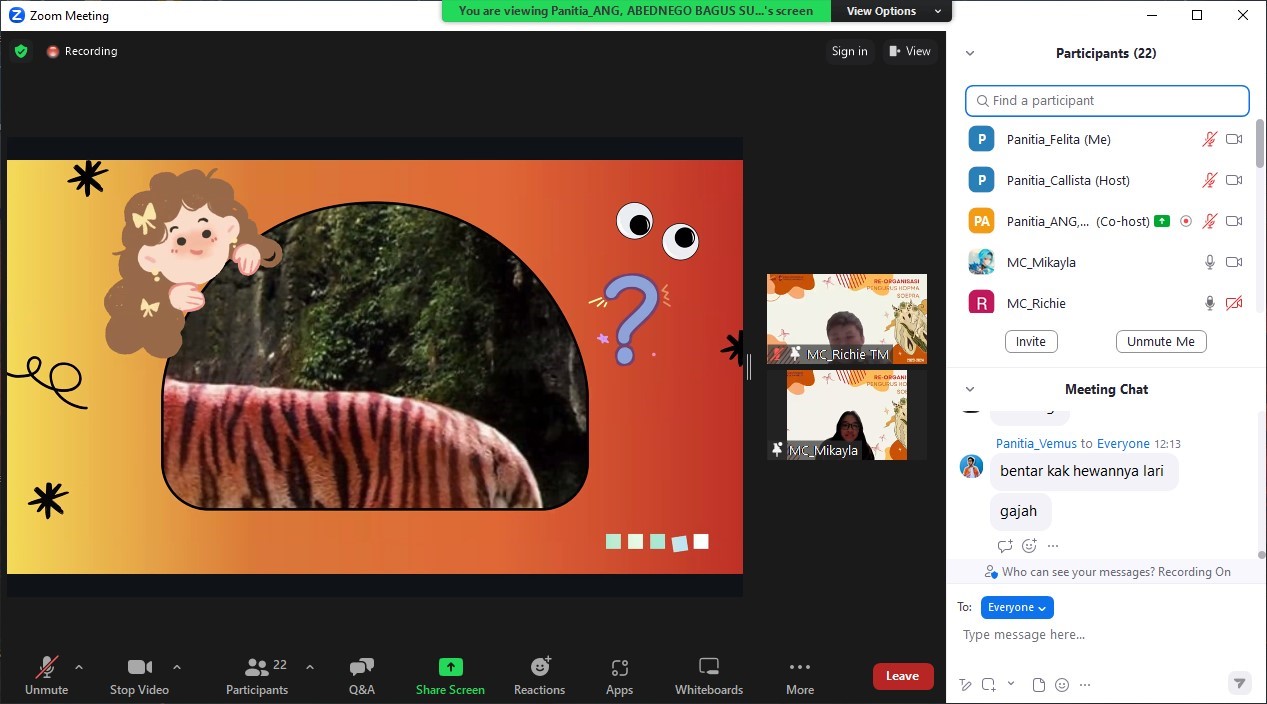Viewport: 1267px width, 704px height.
Task: Click the emoji icon in chat composer
Action: [1062, 685]
